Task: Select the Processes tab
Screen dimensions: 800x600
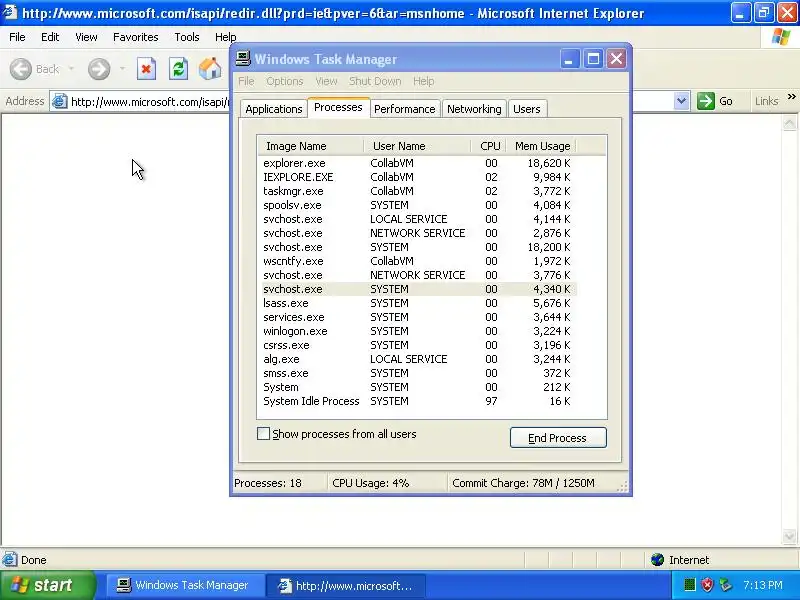Action: point(338,107)
